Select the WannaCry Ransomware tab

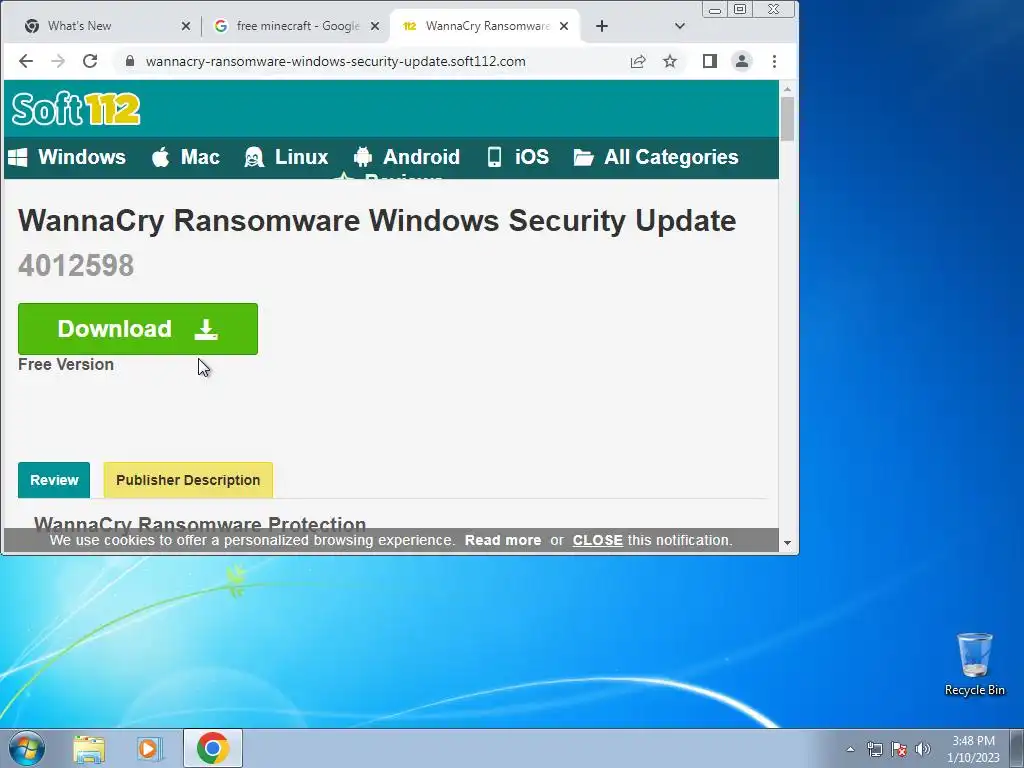[x=485, y=26]
